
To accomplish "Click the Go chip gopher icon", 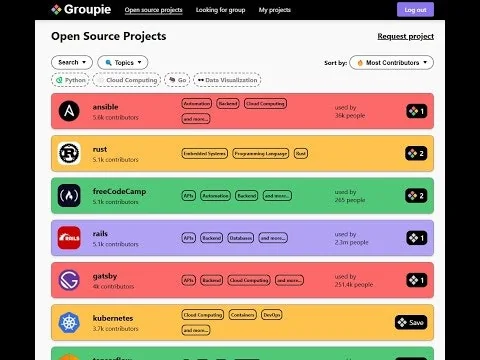I will point(172,80).
